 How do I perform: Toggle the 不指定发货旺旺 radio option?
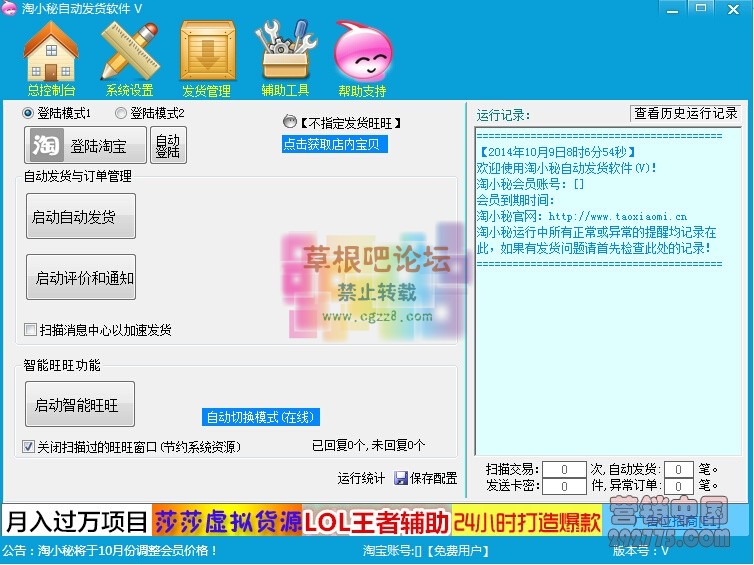coord(290,122)
